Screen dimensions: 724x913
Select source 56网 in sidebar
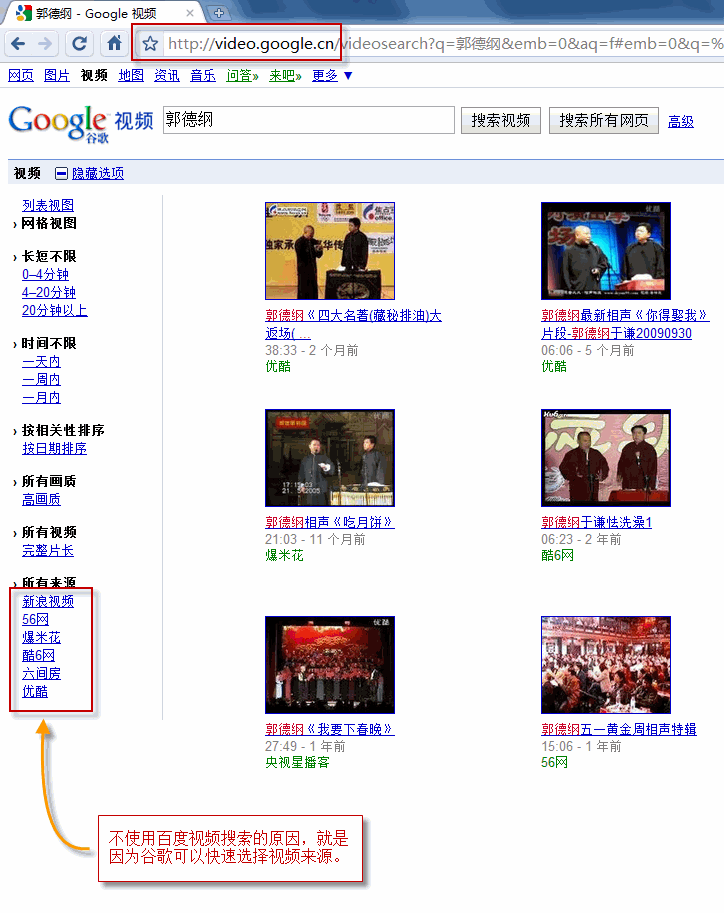pos(36,620)
